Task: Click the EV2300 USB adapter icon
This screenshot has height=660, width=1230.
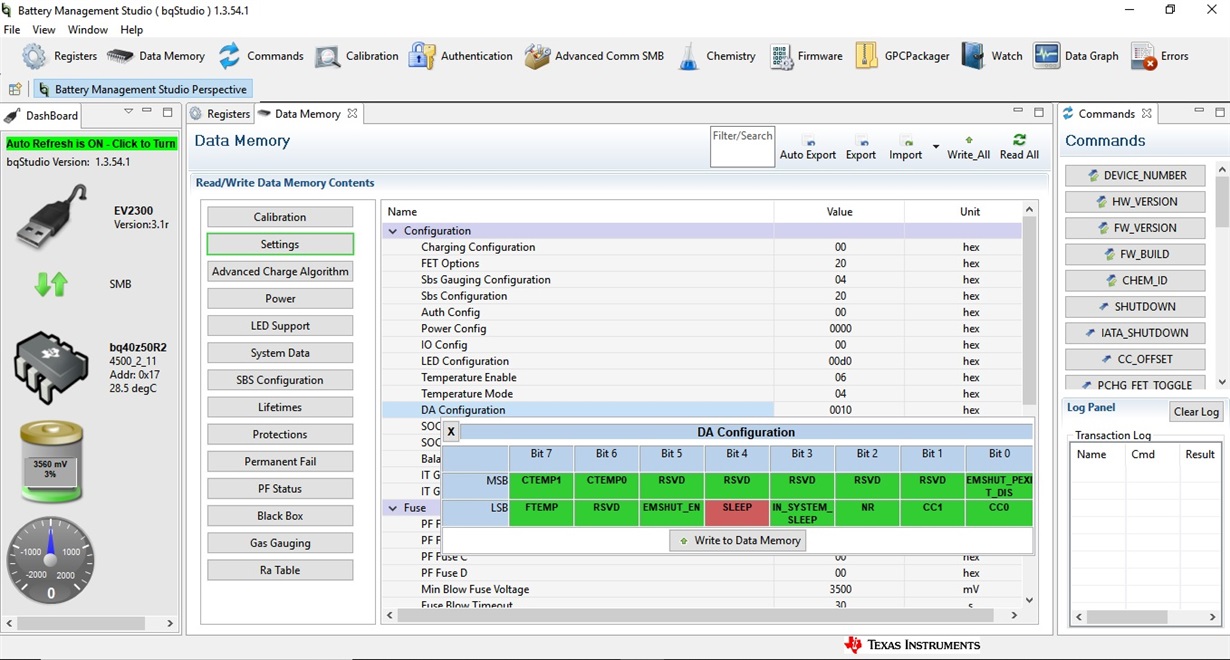Action: [51, 217]
